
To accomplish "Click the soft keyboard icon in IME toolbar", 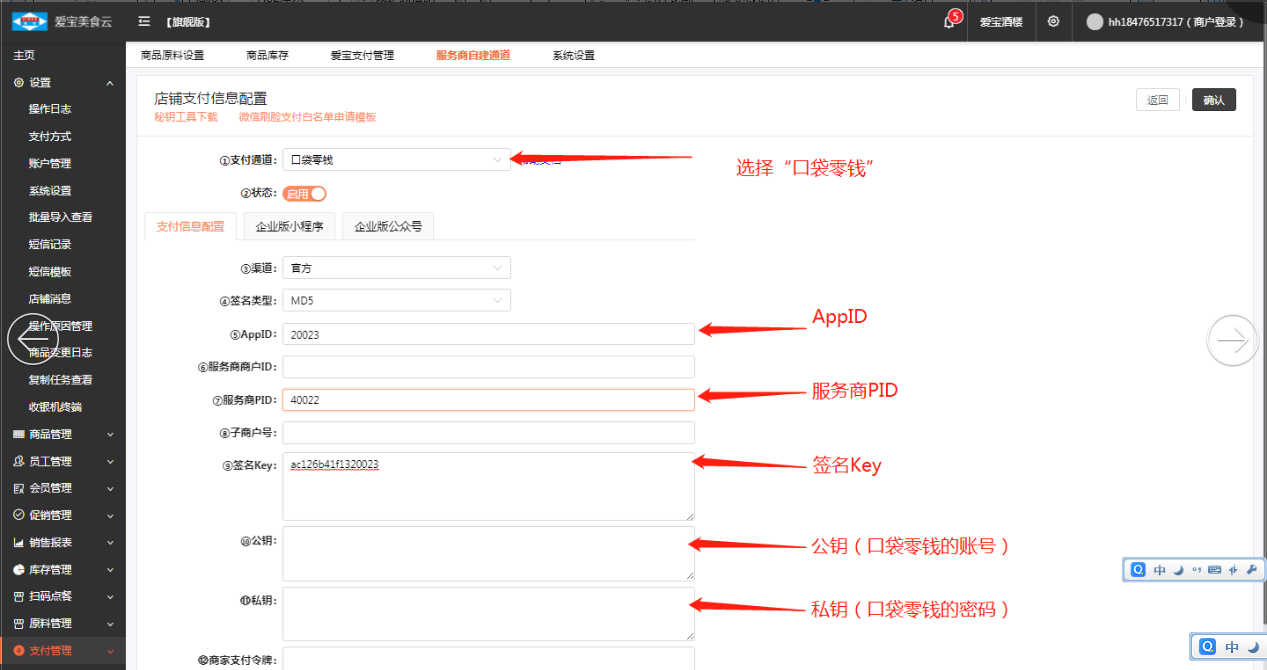I will click(x=1214, y=570).
